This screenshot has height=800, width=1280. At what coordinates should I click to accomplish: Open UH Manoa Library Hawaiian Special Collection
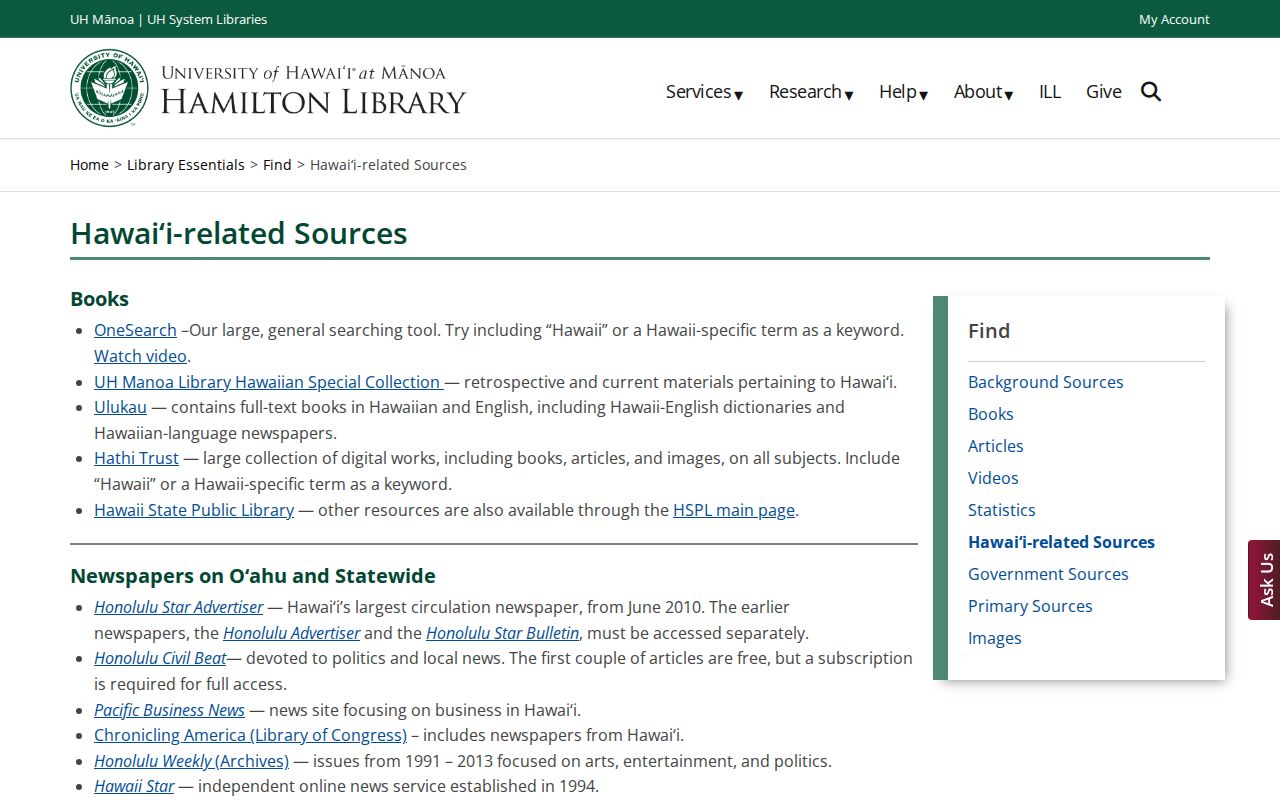coord(269,382)
